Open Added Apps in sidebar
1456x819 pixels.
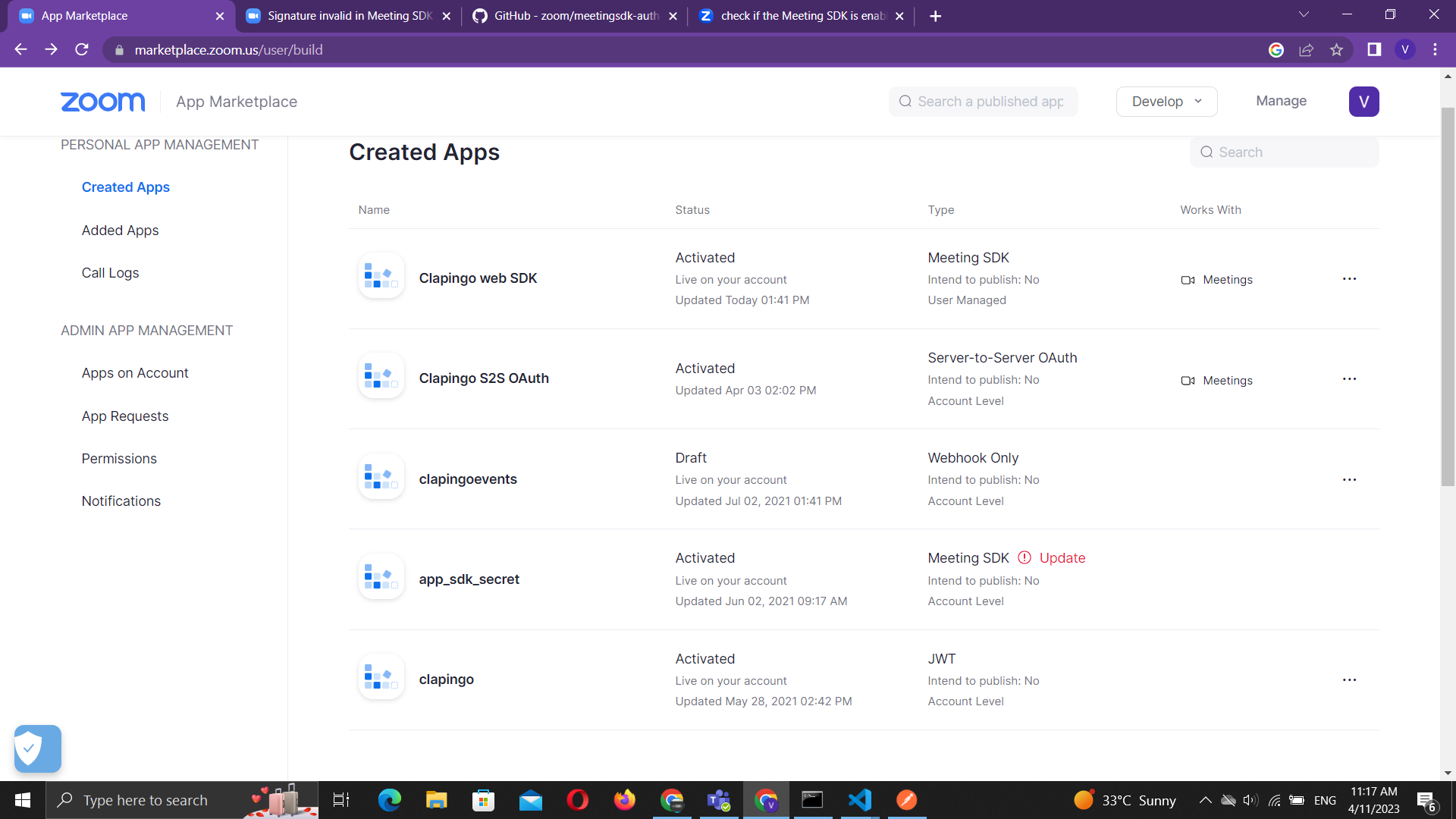tap(120, 231)
